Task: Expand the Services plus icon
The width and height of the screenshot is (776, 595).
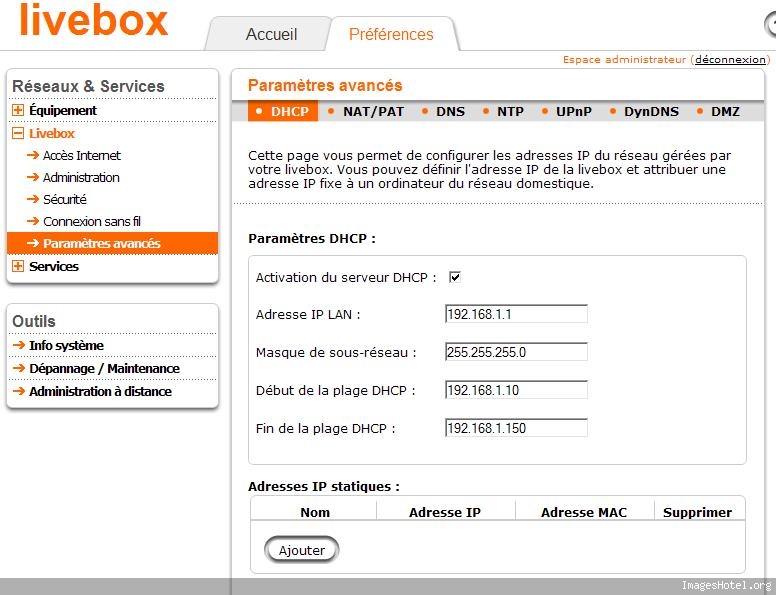Action: coord(18,266)
